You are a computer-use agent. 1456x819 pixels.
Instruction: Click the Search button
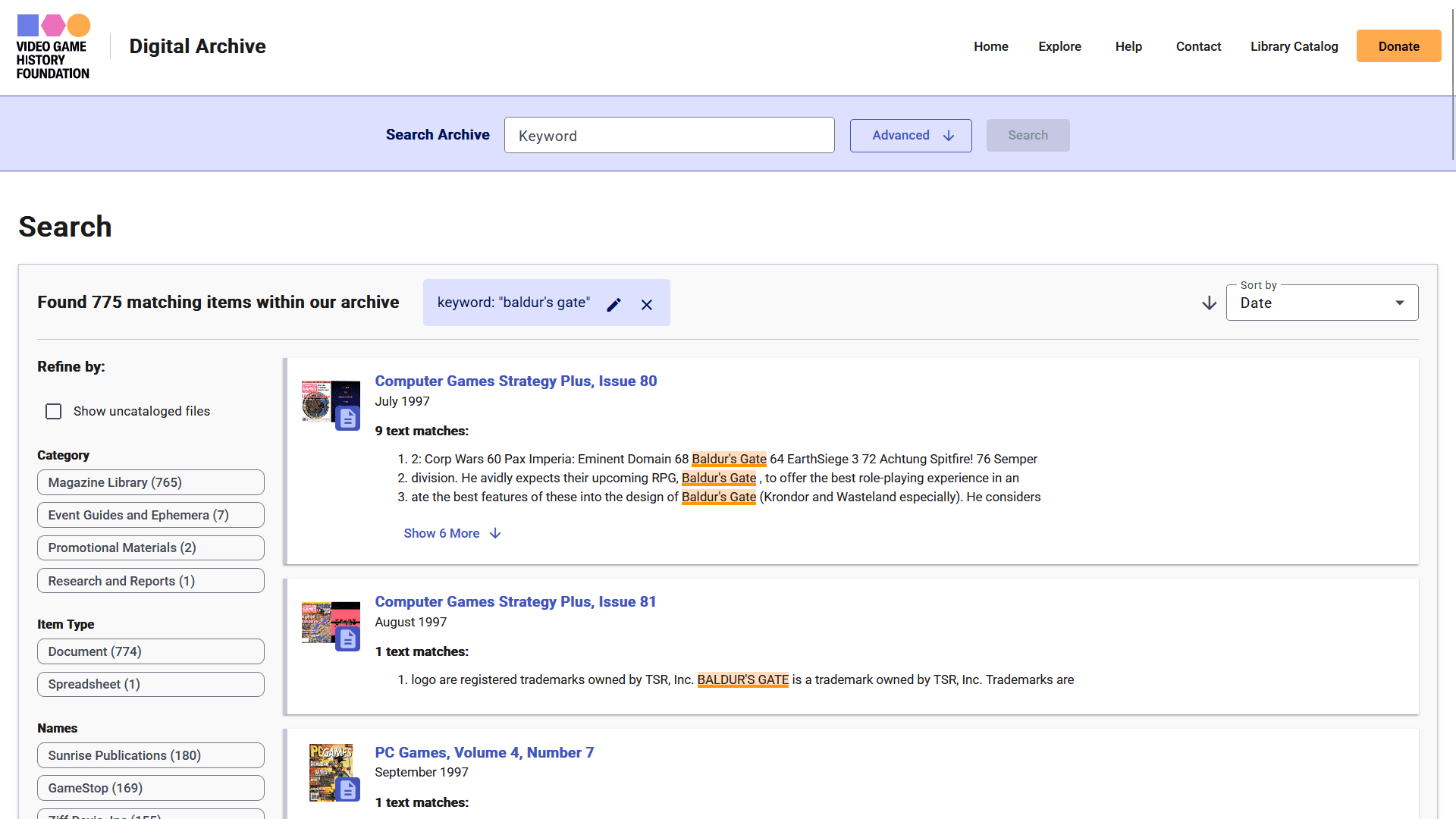click(1027, 134)
